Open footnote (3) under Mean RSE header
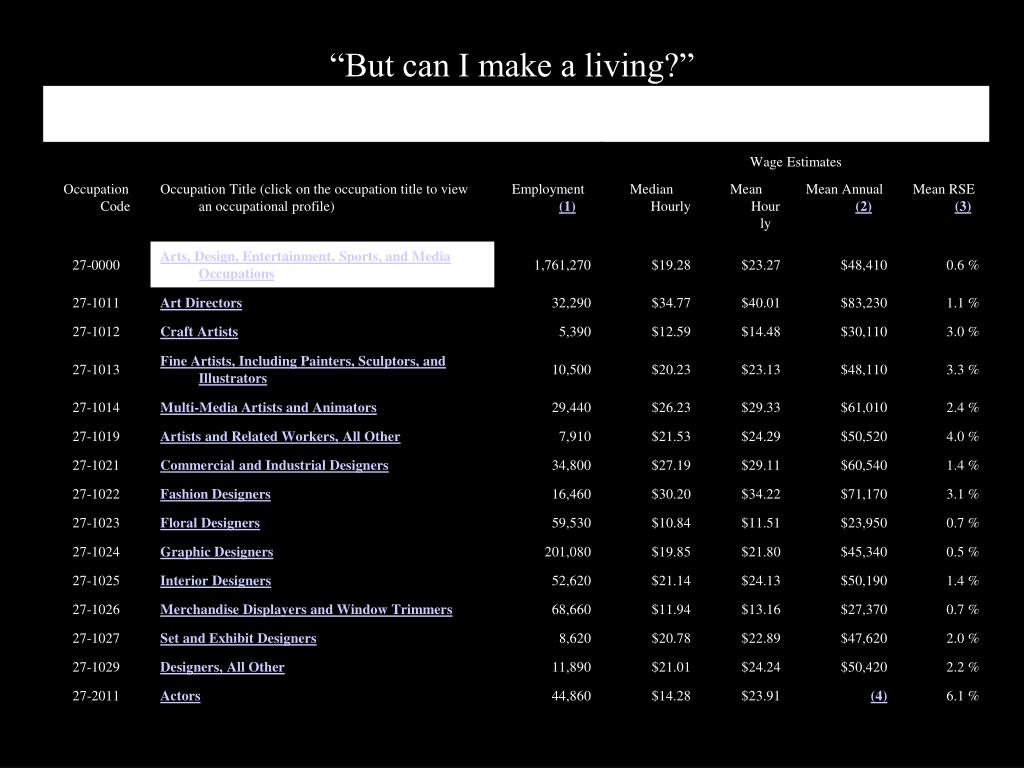 (963, 206)
